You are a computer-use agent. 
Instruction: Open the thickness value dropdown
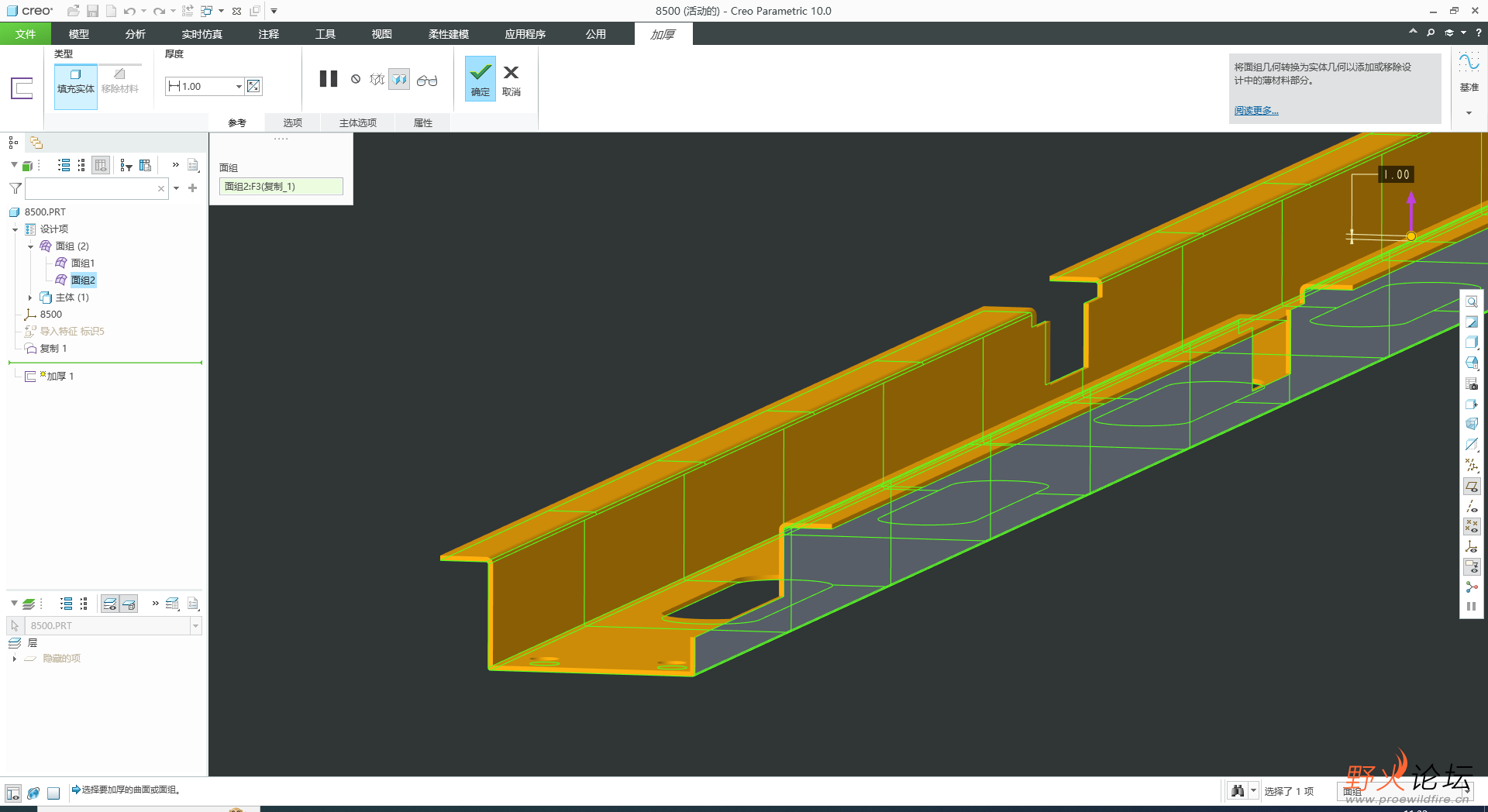239,87
